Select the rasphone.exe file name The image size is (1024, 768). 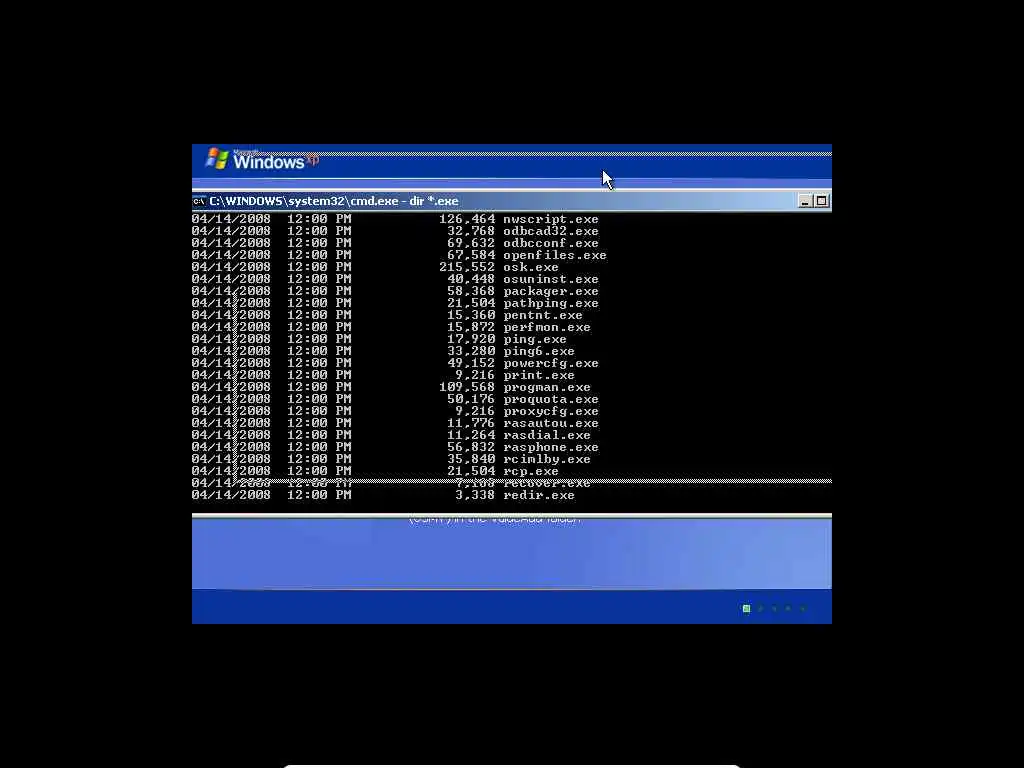(x=551, y=447)
